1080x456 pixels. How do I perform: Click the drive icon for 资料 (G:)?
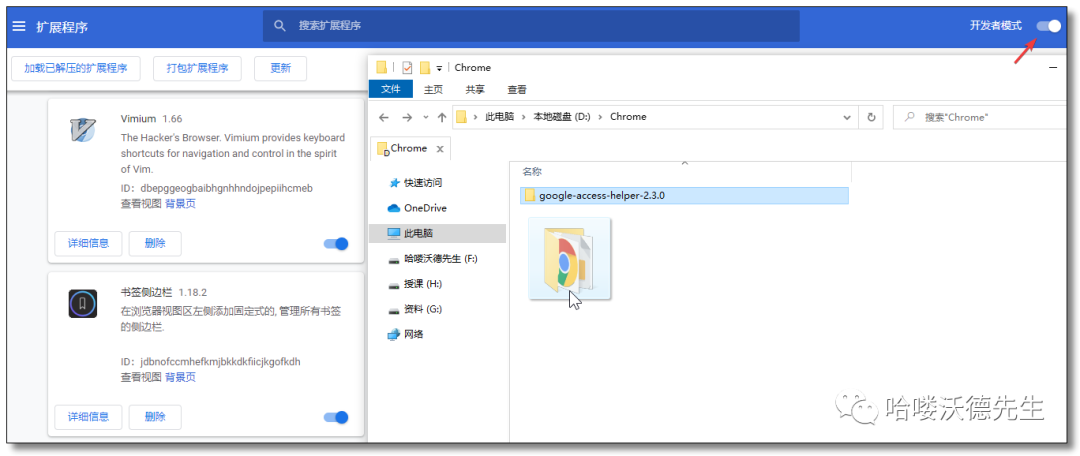[x=394, y=310]
